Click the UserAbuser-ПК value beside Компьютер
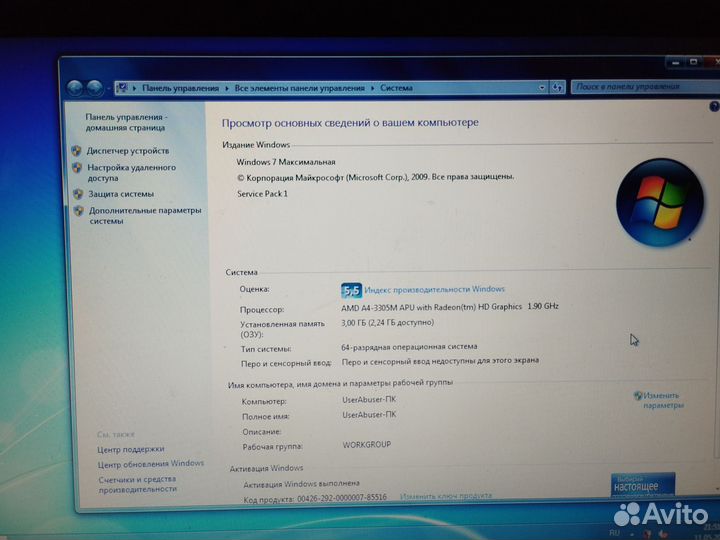The image size is (720, 540). pyautogui.click(x=369, y=399)
